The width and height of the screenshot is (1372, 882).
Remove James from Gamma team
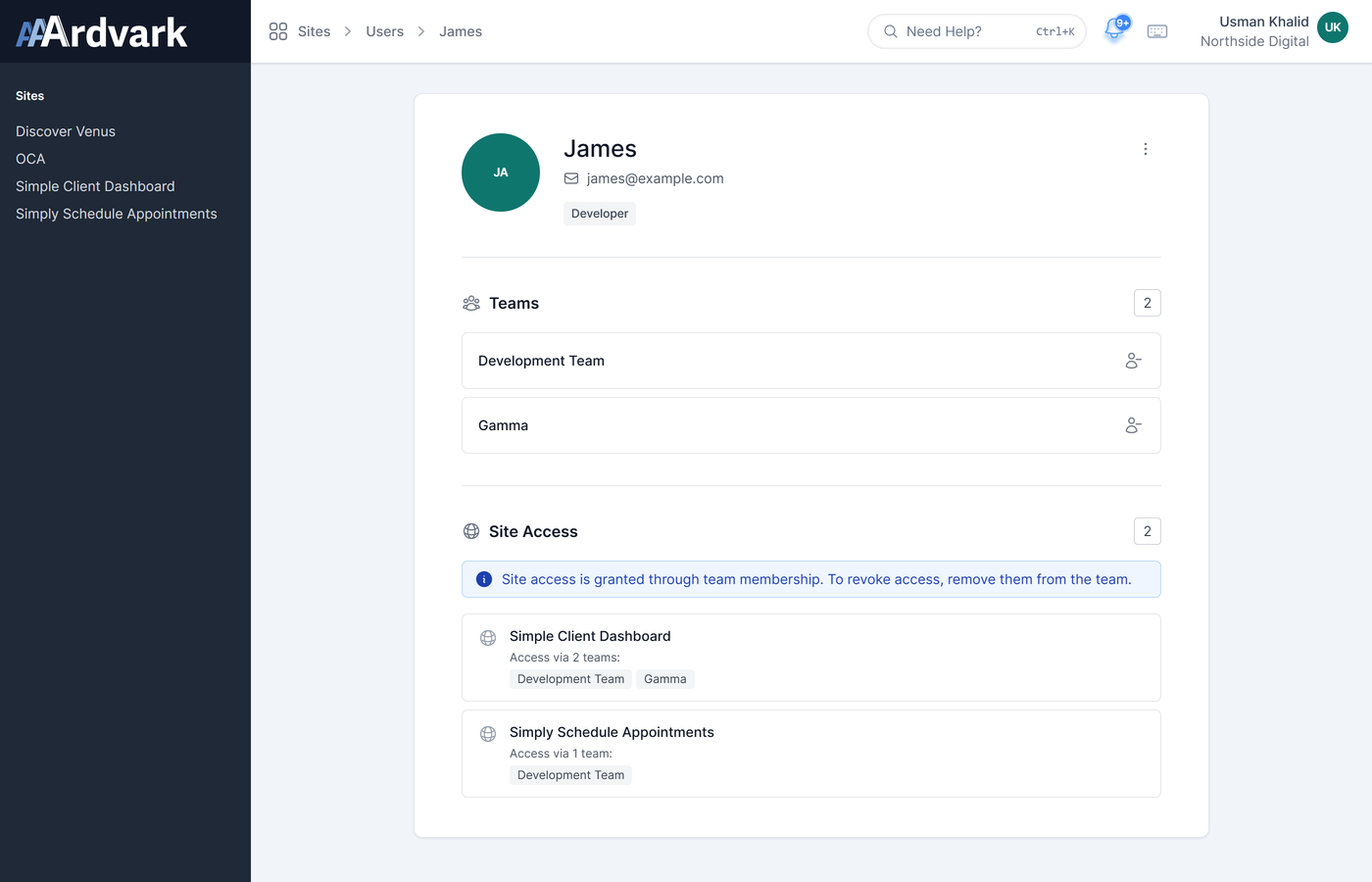pos(1134,425)
